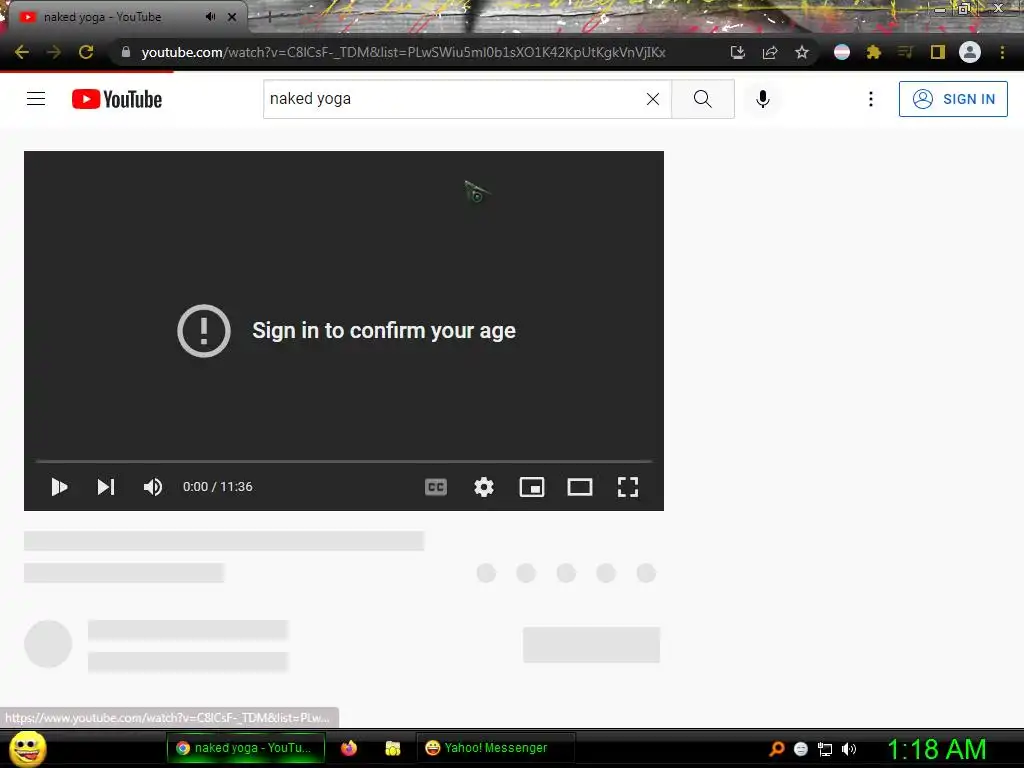The height and width of the screenshot is (768, 1024).
Task: Open YouTube settings three-dot menu
Action: click(x=871, y=99)
